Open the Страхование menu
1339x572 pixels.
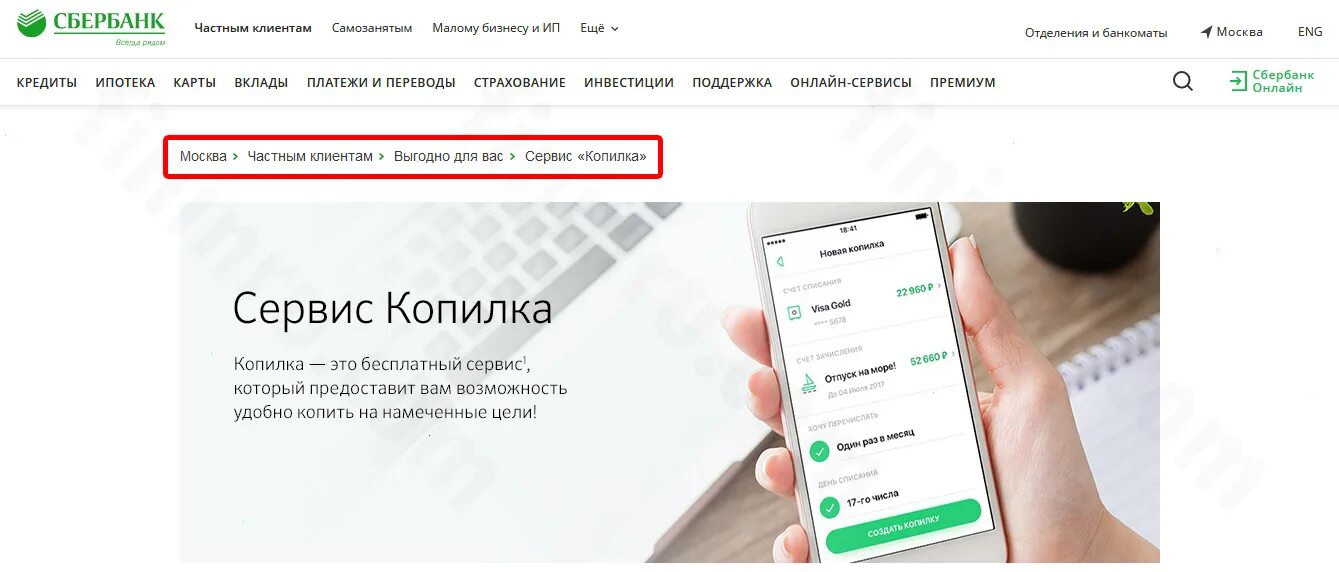coord(520,83)
